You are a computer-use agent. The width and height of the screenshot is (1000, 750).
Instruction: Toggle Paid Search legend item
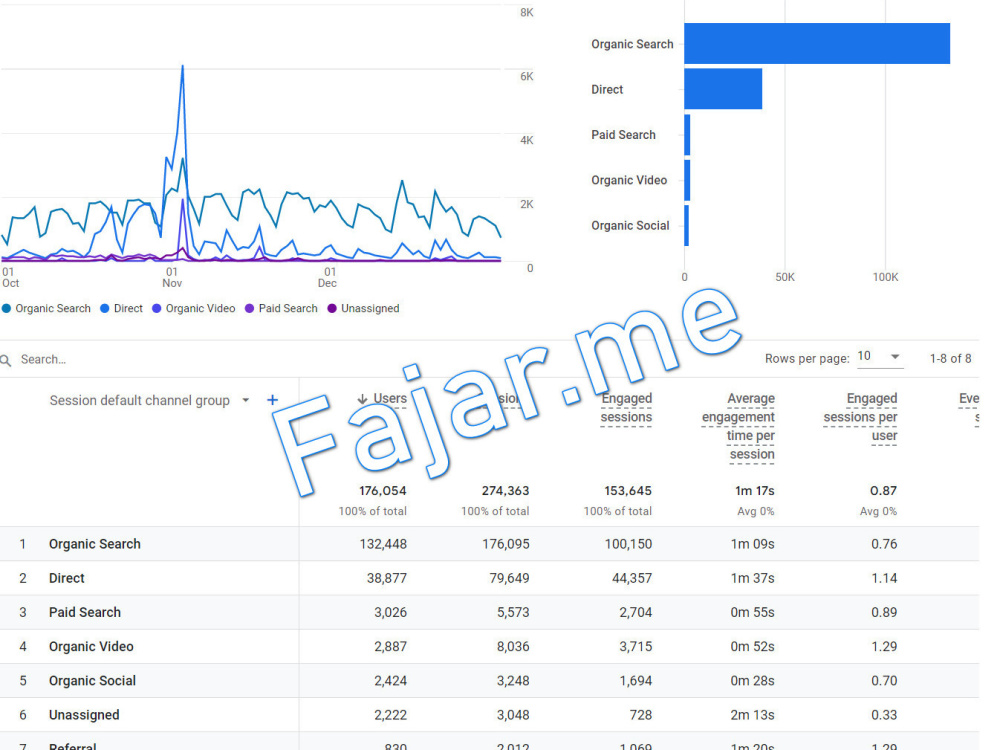pyautogui.click(x=281, y=309)
